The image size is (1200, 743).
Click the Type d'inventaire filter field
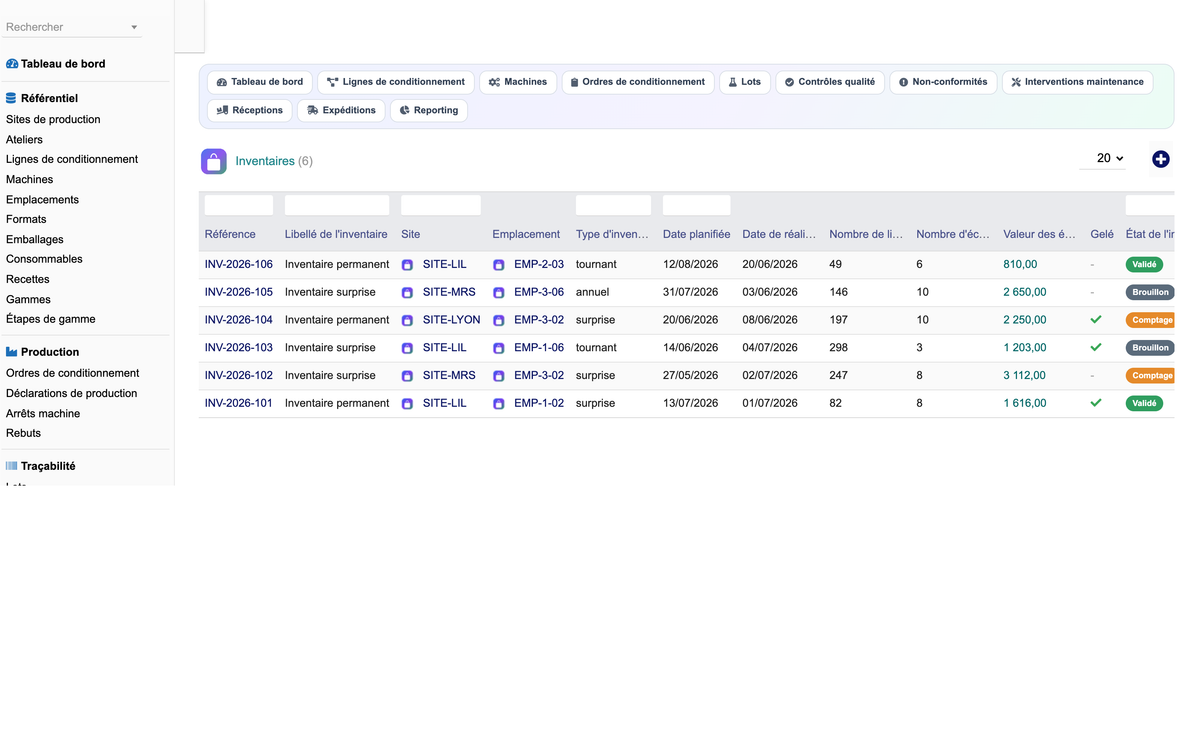[x=613, y=205]
